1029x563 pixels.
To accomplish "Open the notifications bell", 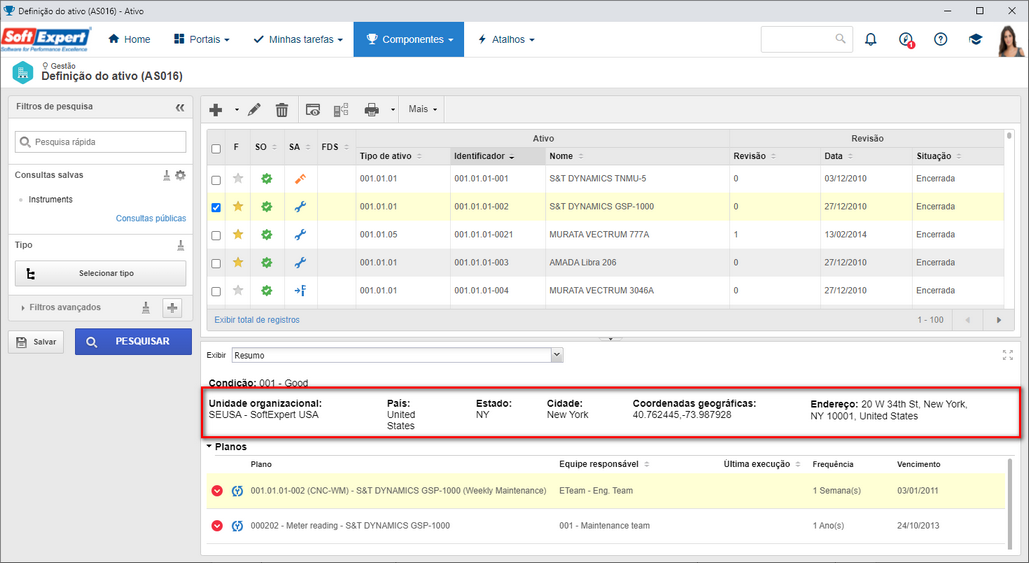I will click(871, 39).
